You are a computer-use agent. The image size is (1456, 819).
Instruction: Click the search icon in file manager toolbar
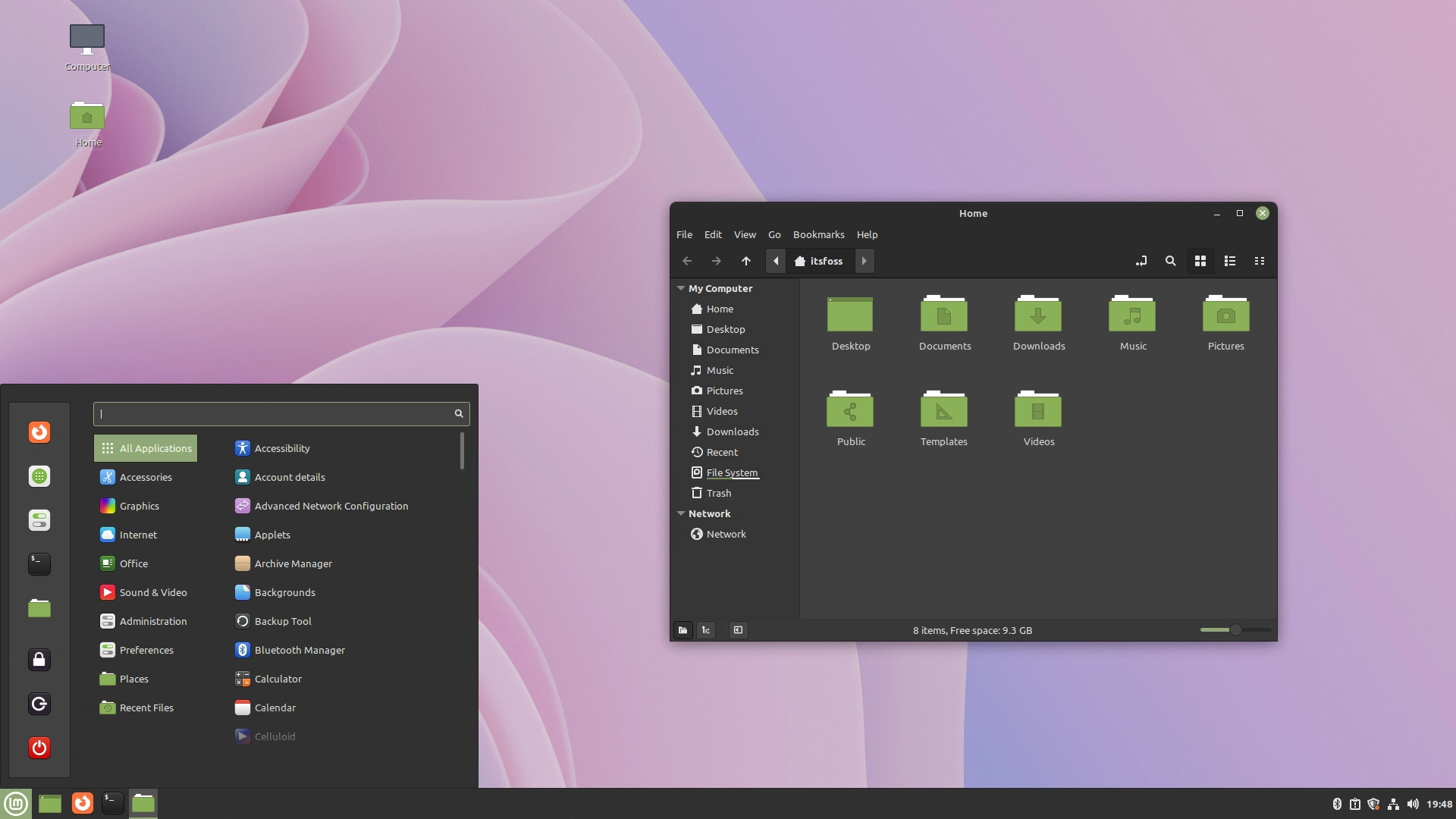coord(1169,261)
